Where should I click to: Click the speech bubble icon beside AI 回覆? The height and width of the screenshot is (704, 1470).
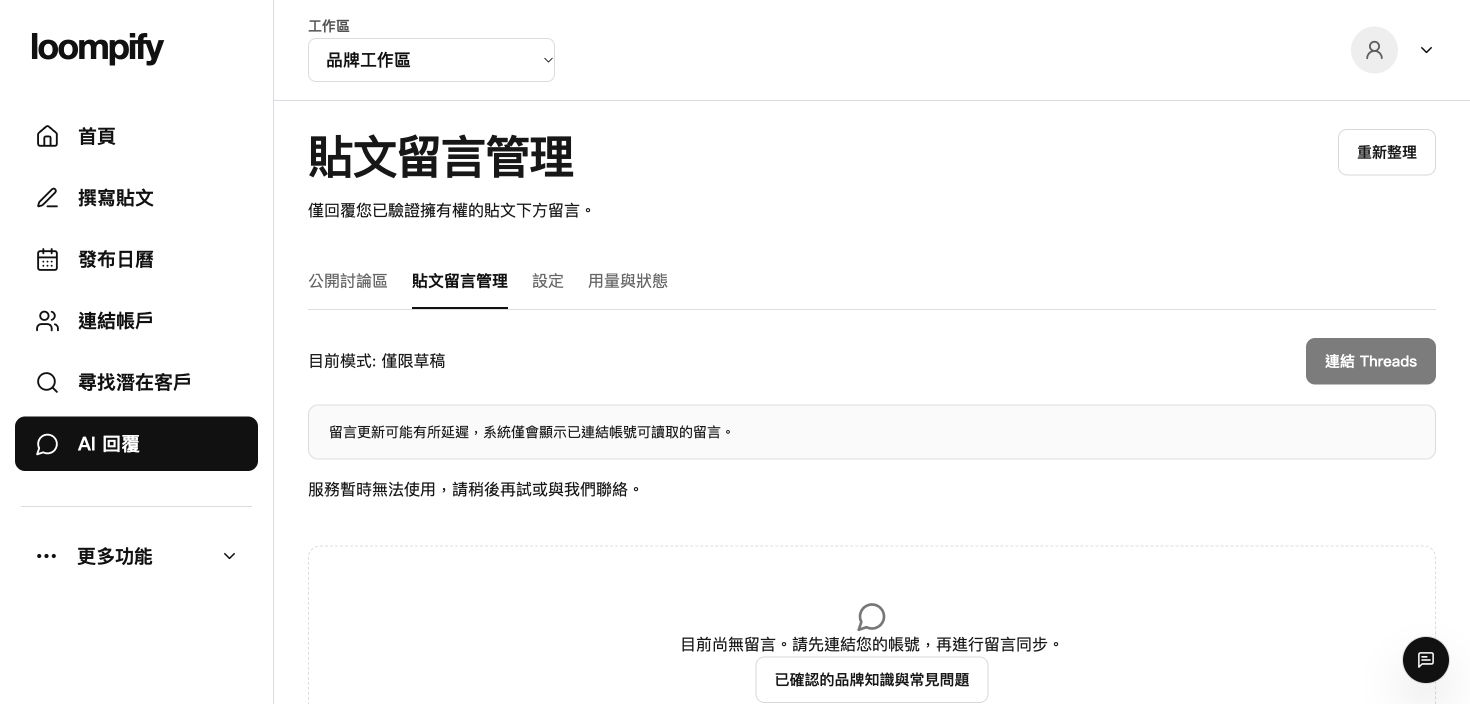(47, 444)
